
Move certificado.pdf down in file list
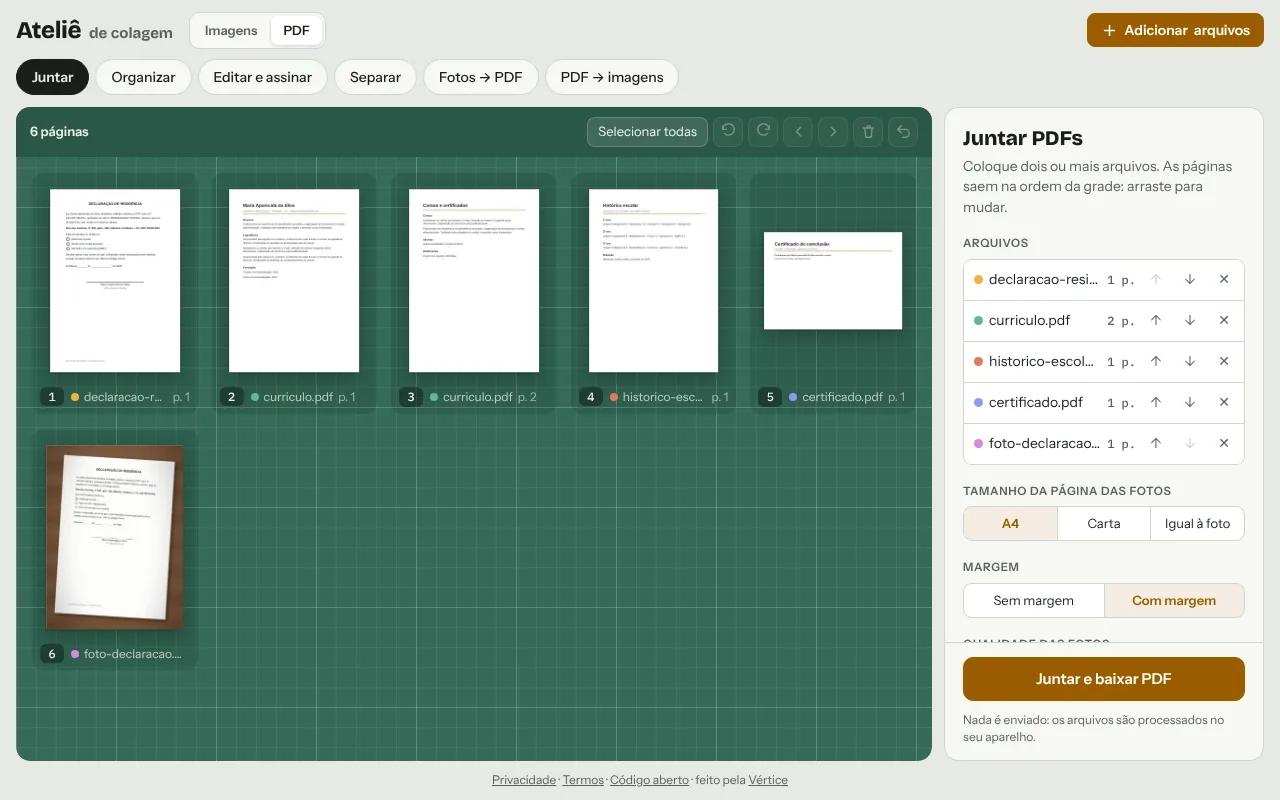click(x=1190, y=402)
